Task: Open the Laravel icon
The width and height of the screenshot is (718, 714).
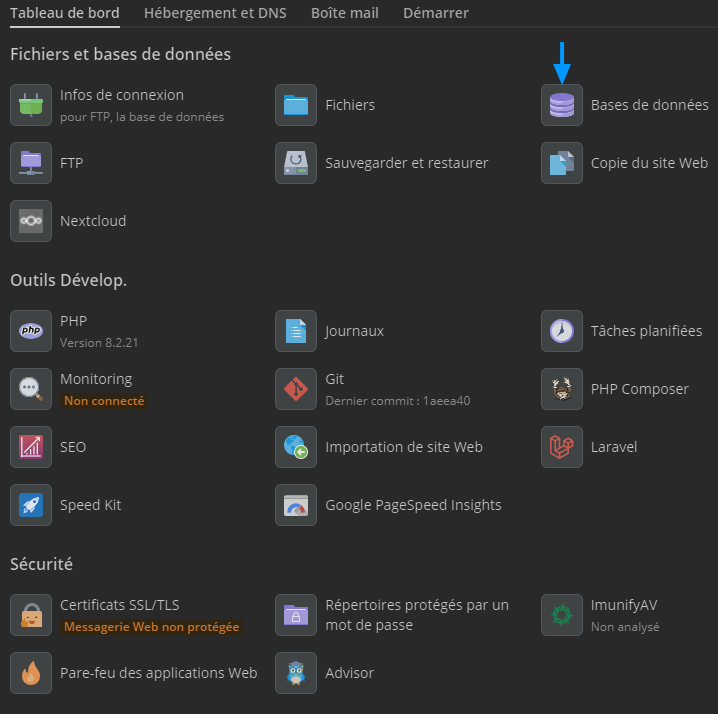Action: pyautogui.click(x=562, y=447)
